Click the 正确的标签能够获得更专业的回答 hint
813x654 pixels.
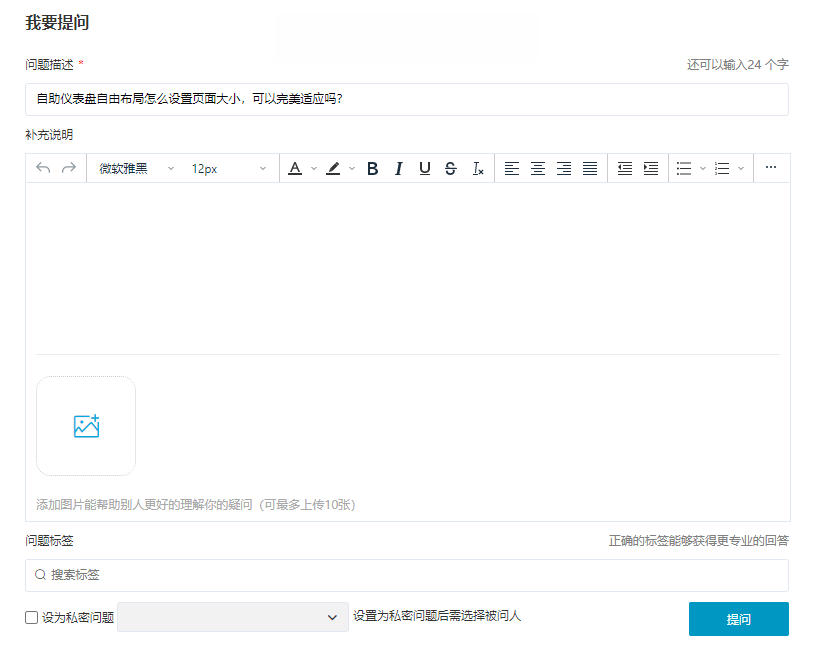(698, 541)
